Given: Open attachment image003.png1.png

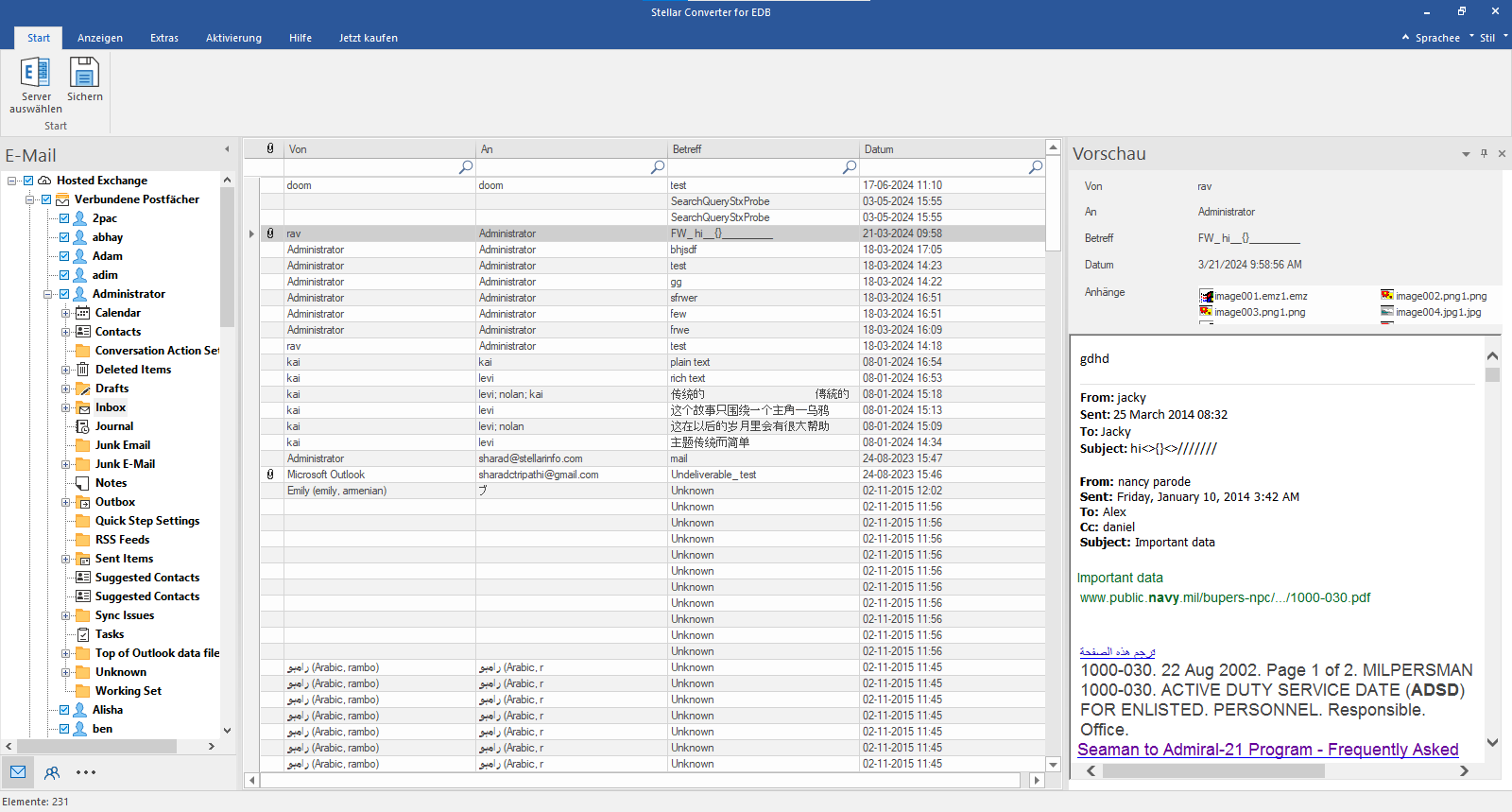Looking at the screenshot, I should click(1252, 312).
